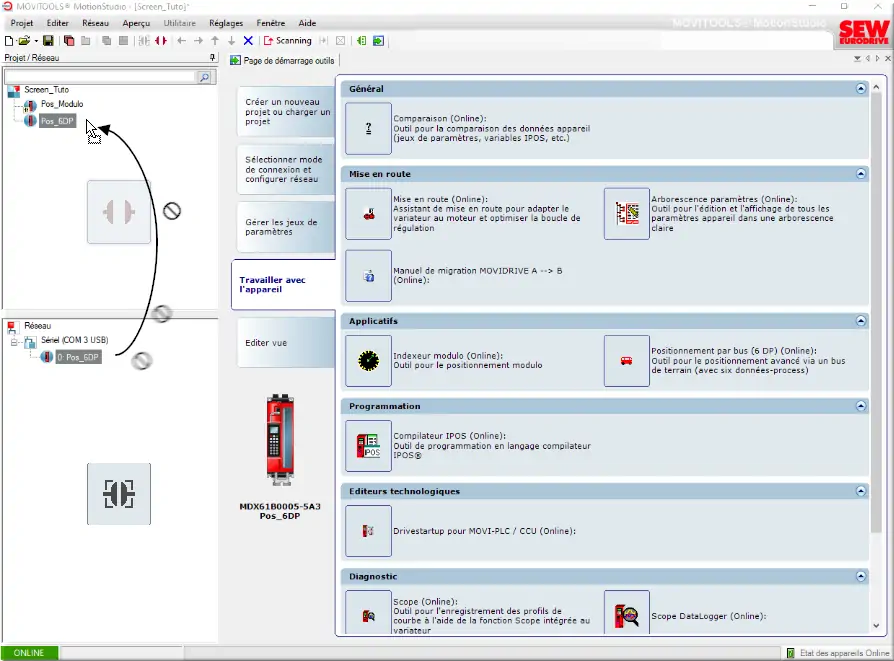Click the green ONLINE status indicator
This screenshot has width=894, height=661.
tap(29, 653)
